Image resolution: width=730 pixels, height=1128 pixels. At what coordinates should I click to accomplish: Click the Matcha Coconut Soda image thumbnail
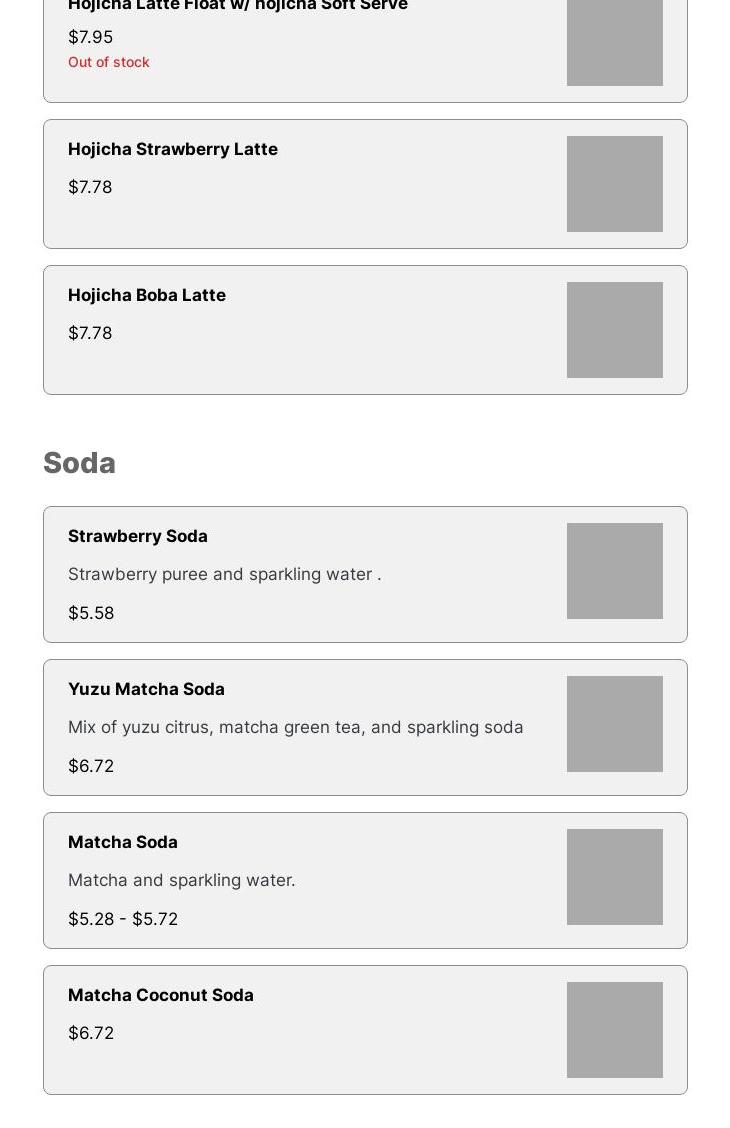click(x=614, y=1030)
